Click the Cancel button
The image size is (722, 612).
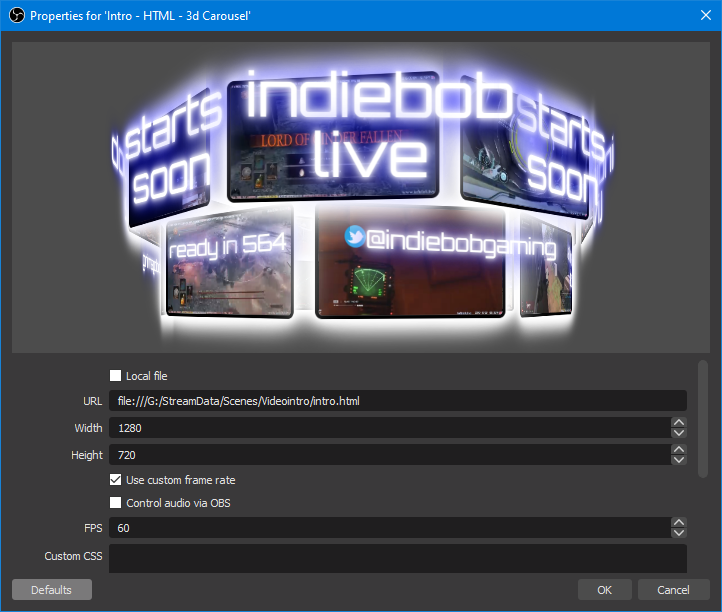[x=673, y=590]
